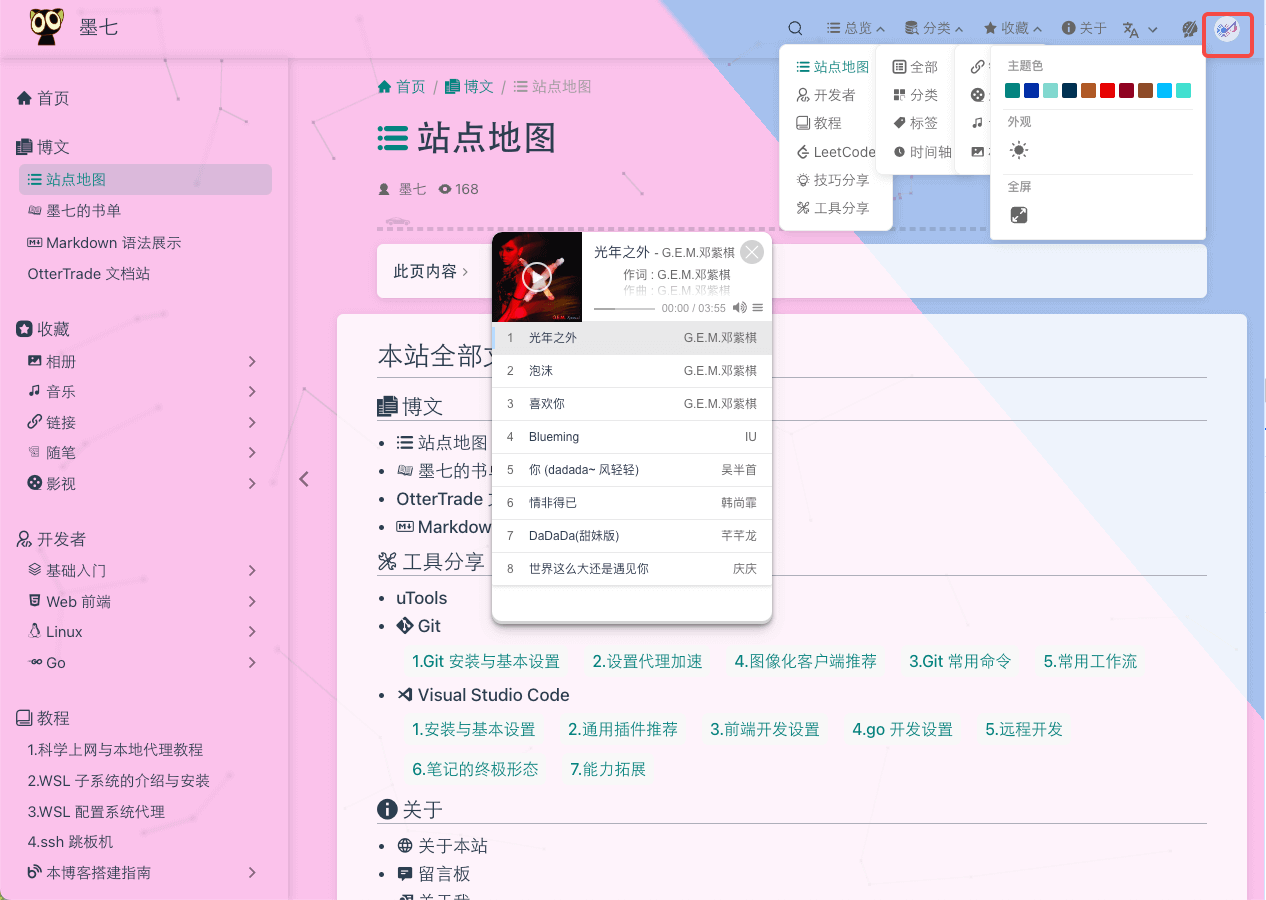Toggle fullscreen mode under 全屏
1266x900 pixels.
tap(1018, 214)
